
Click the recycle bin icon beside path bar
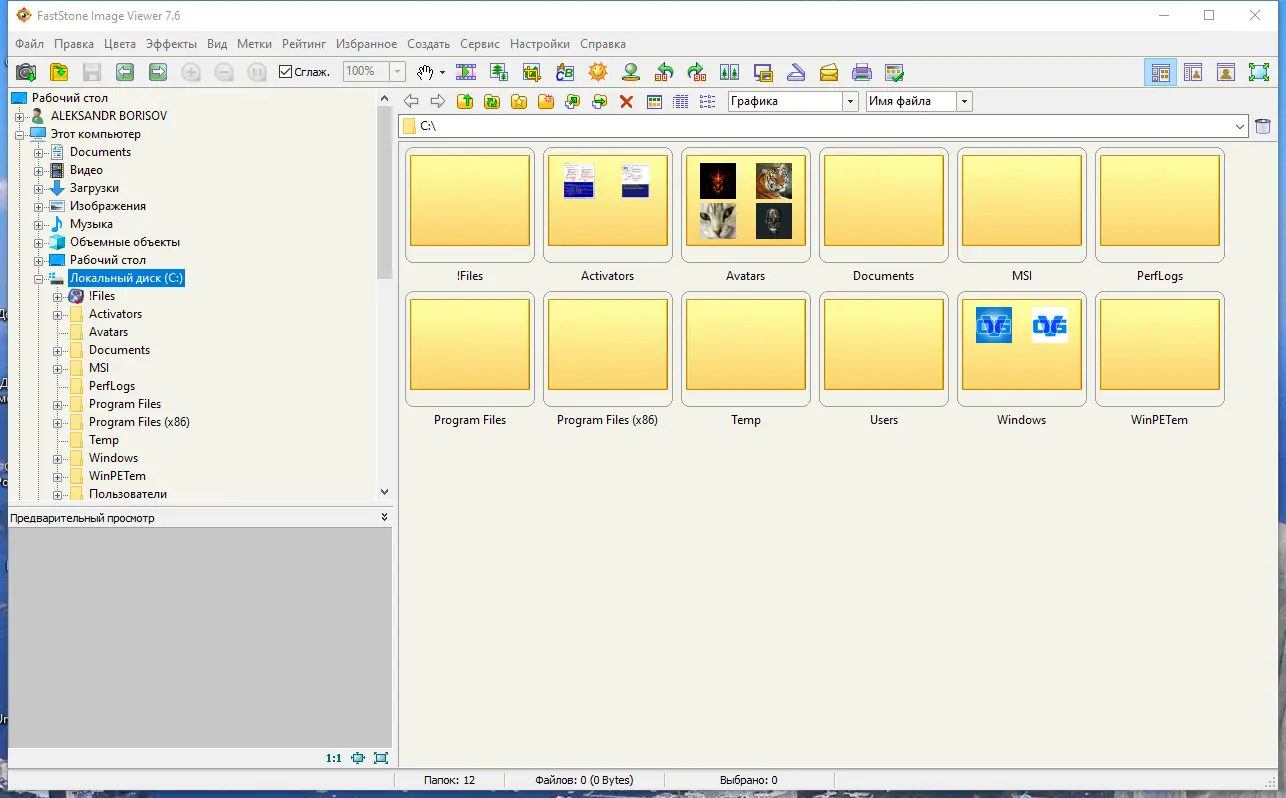(1263, 126)
